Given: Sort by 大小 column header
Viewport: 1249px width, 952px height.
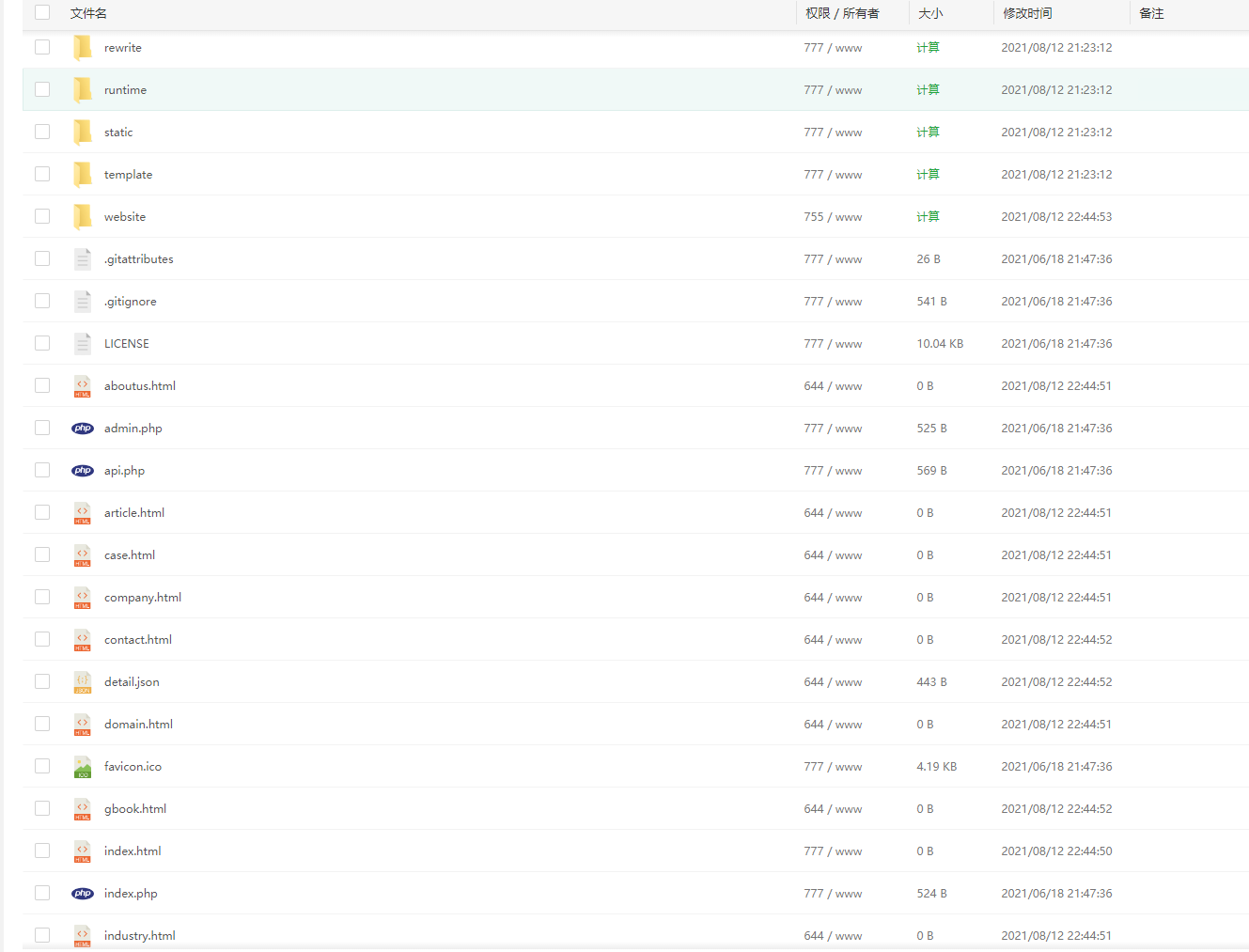Looking at the screenshot, I should [x=930, y=13].
